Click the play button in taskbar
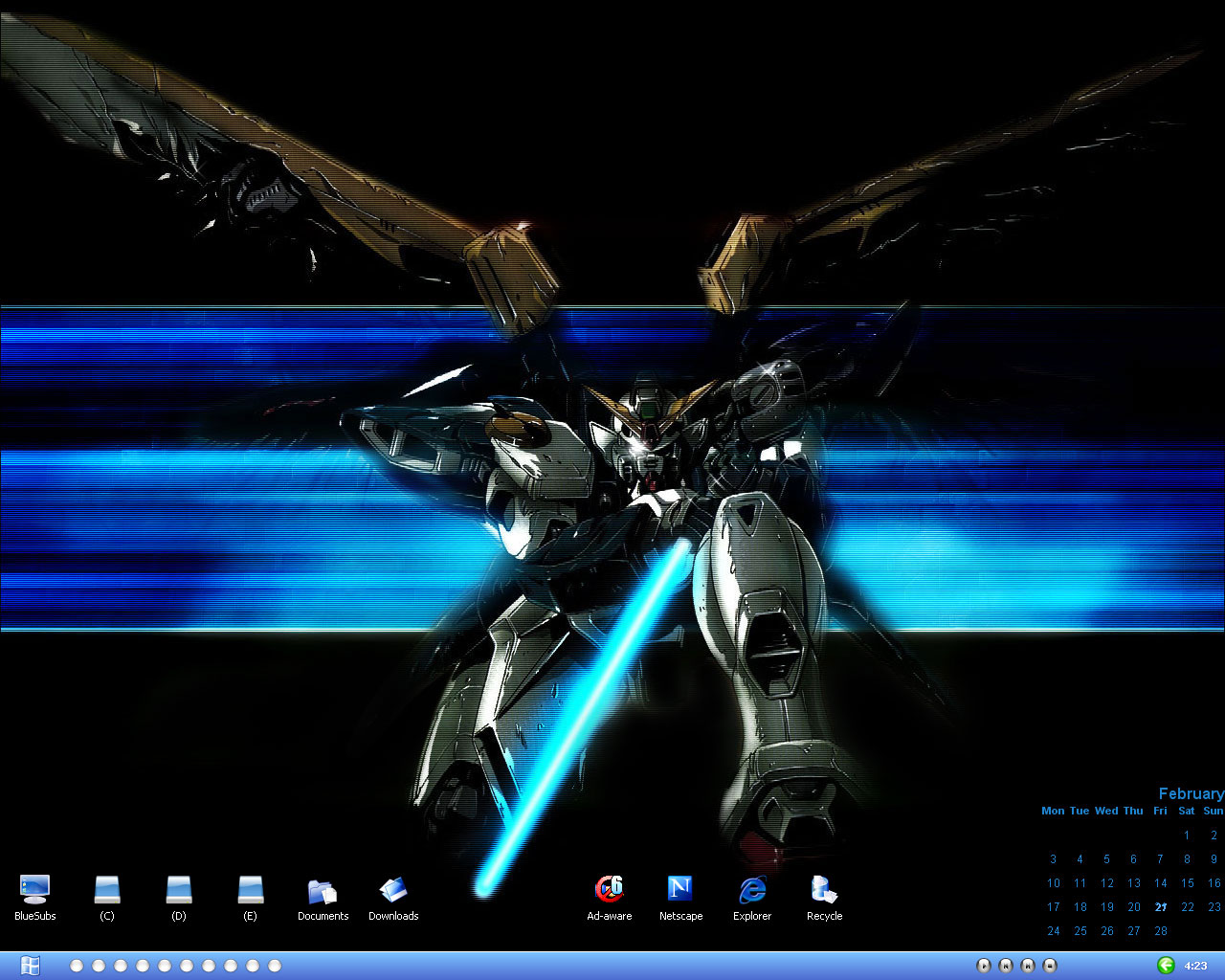The image size is (1225, 980). pos(983,966)
